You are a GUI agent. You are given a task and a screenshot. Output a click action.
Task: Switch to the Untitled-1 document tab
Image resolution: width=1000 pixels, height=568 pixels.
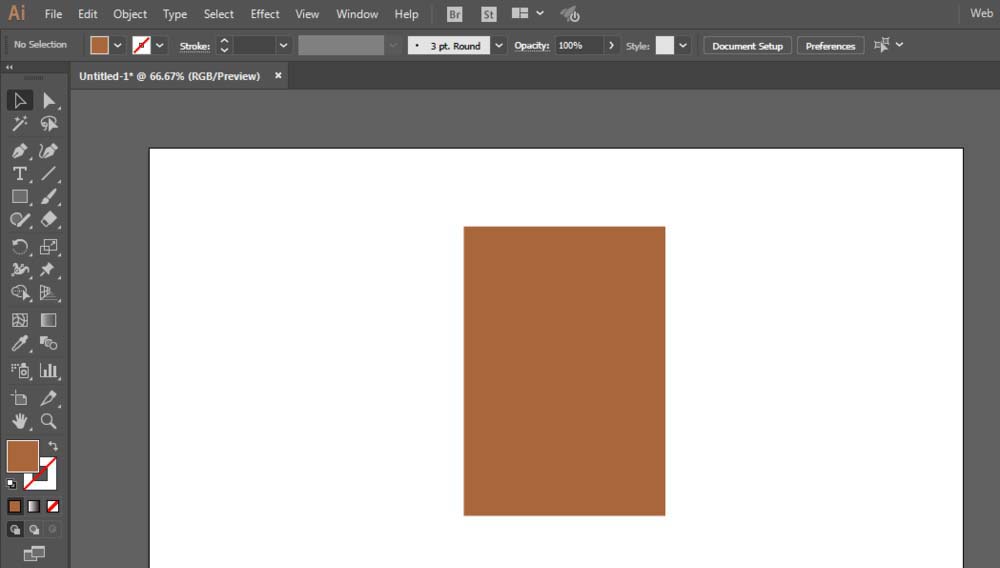[169, 76]
